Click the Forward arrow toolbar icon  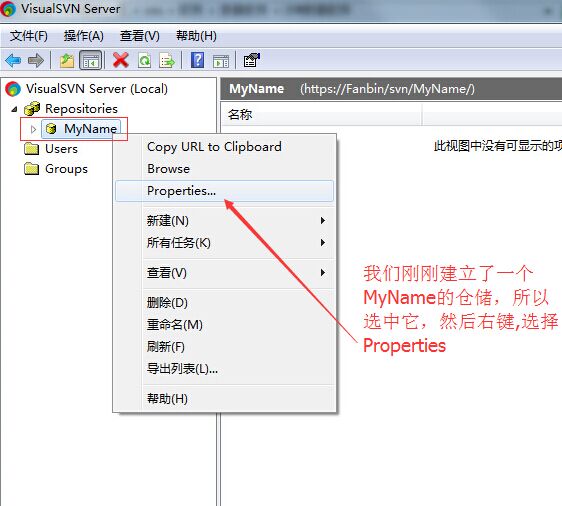click(35, 60)
